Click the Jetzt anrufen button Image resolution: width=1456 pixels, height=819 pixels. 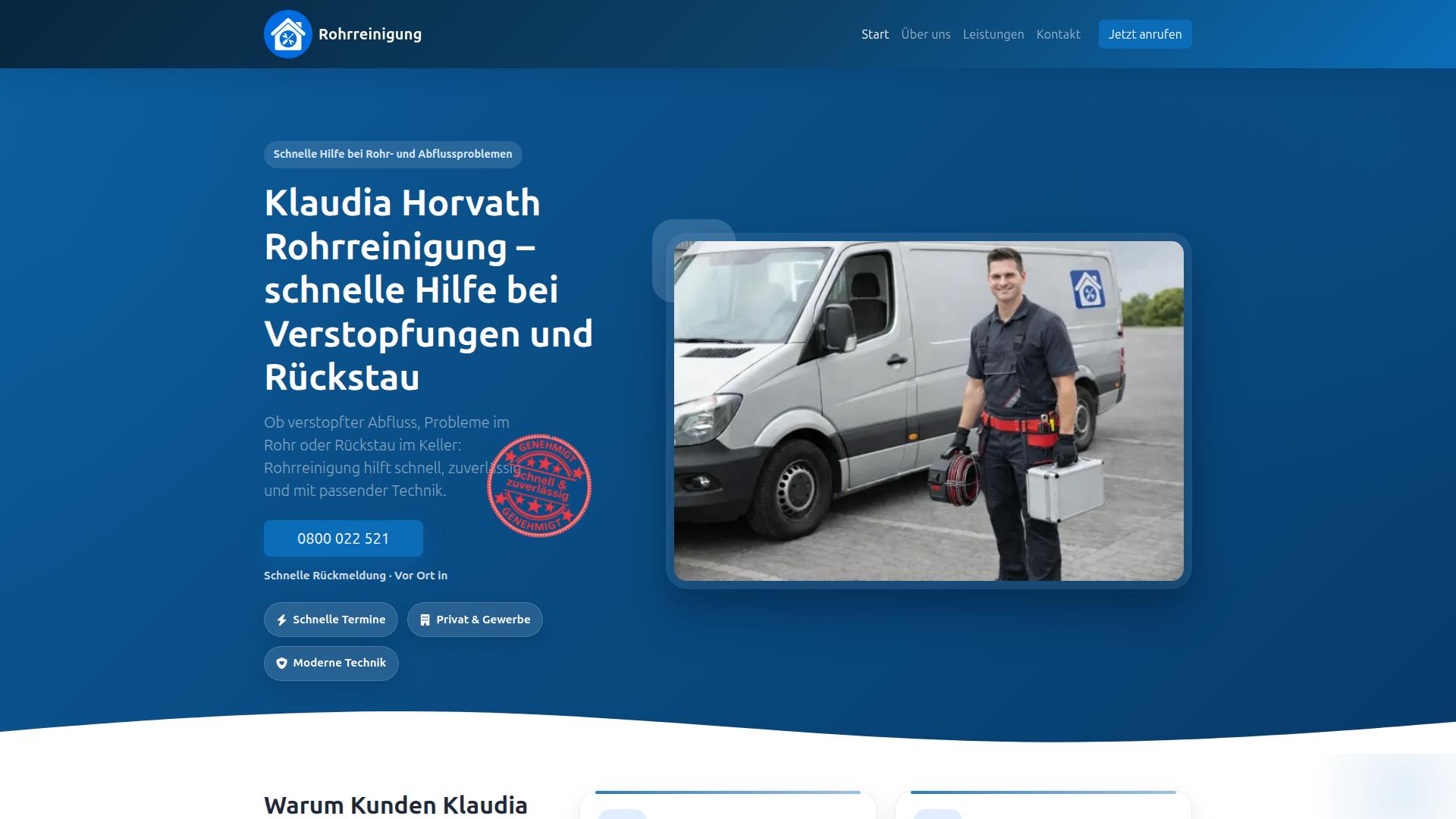(x=1145, y=34)
